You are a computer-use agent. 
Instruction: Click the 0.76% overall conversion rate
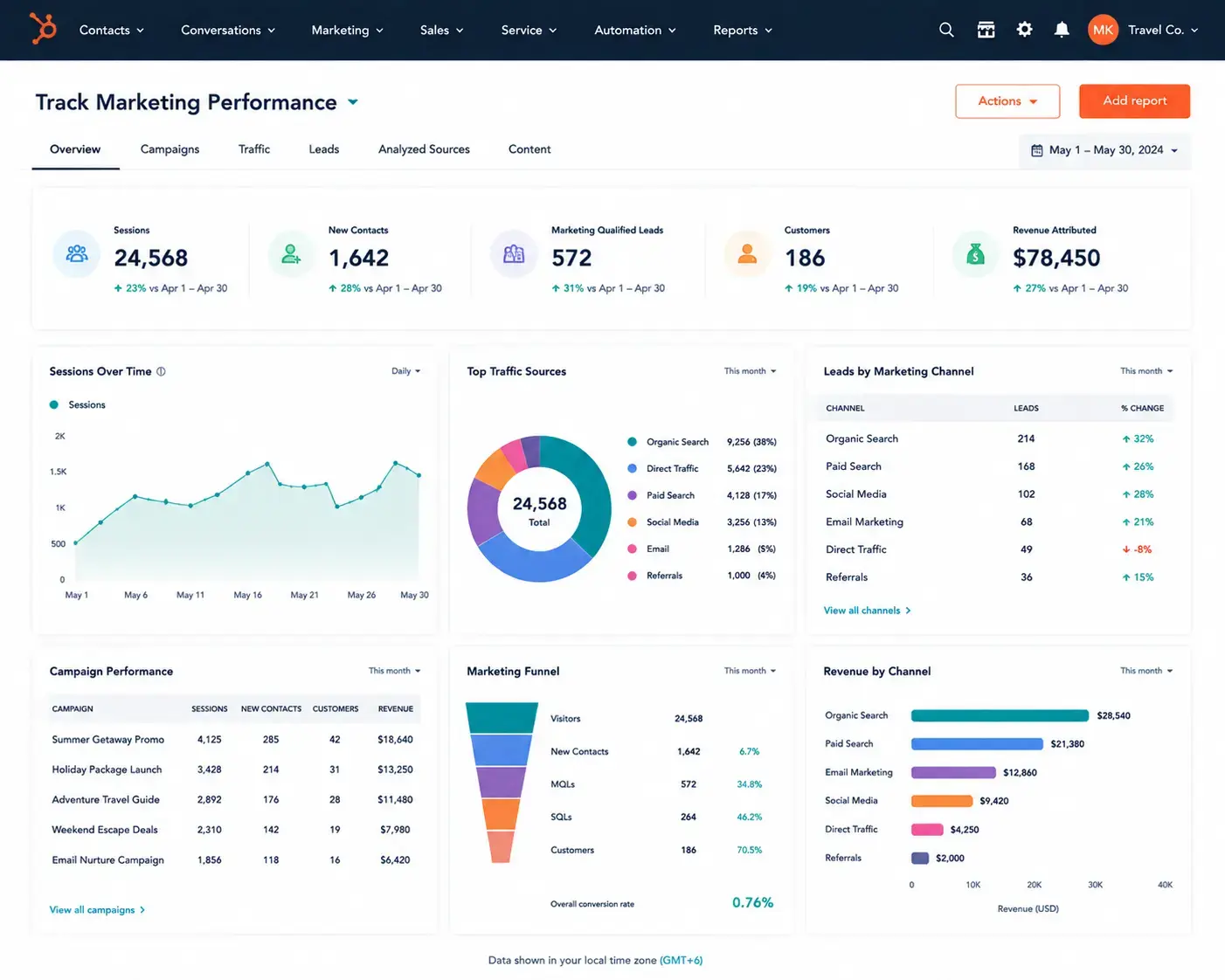point(752,902)
